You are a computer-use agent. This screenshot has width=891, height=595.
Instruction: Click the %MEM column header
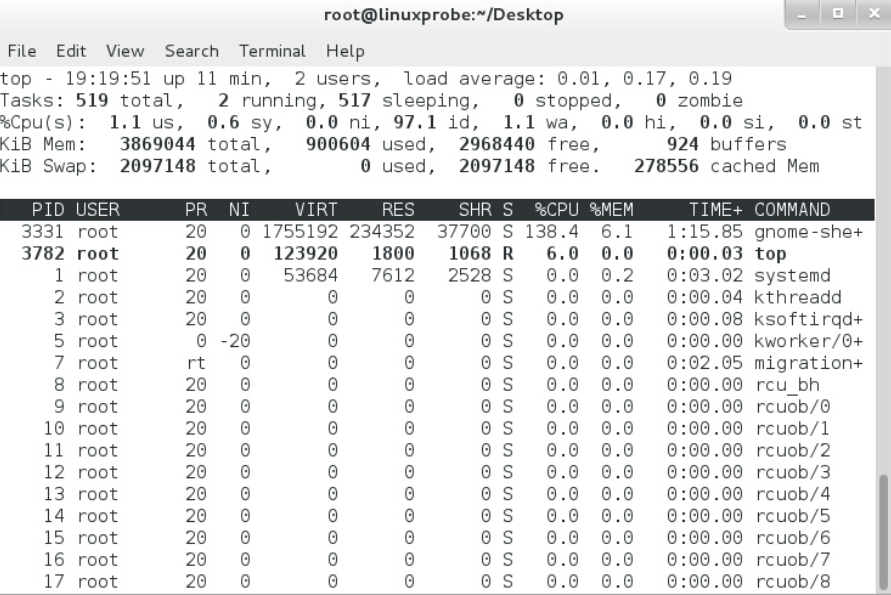pyautogui.click(x=611, y=210)
